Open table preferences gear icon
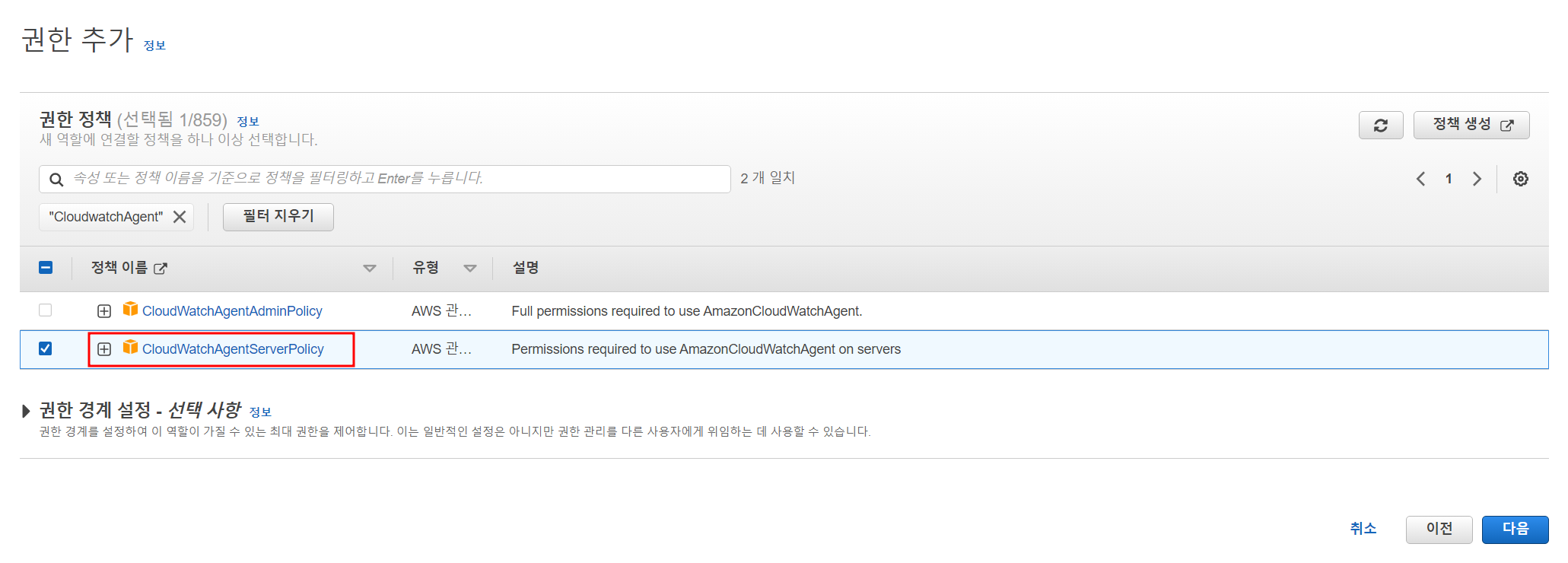 [x=1521, y=179]
